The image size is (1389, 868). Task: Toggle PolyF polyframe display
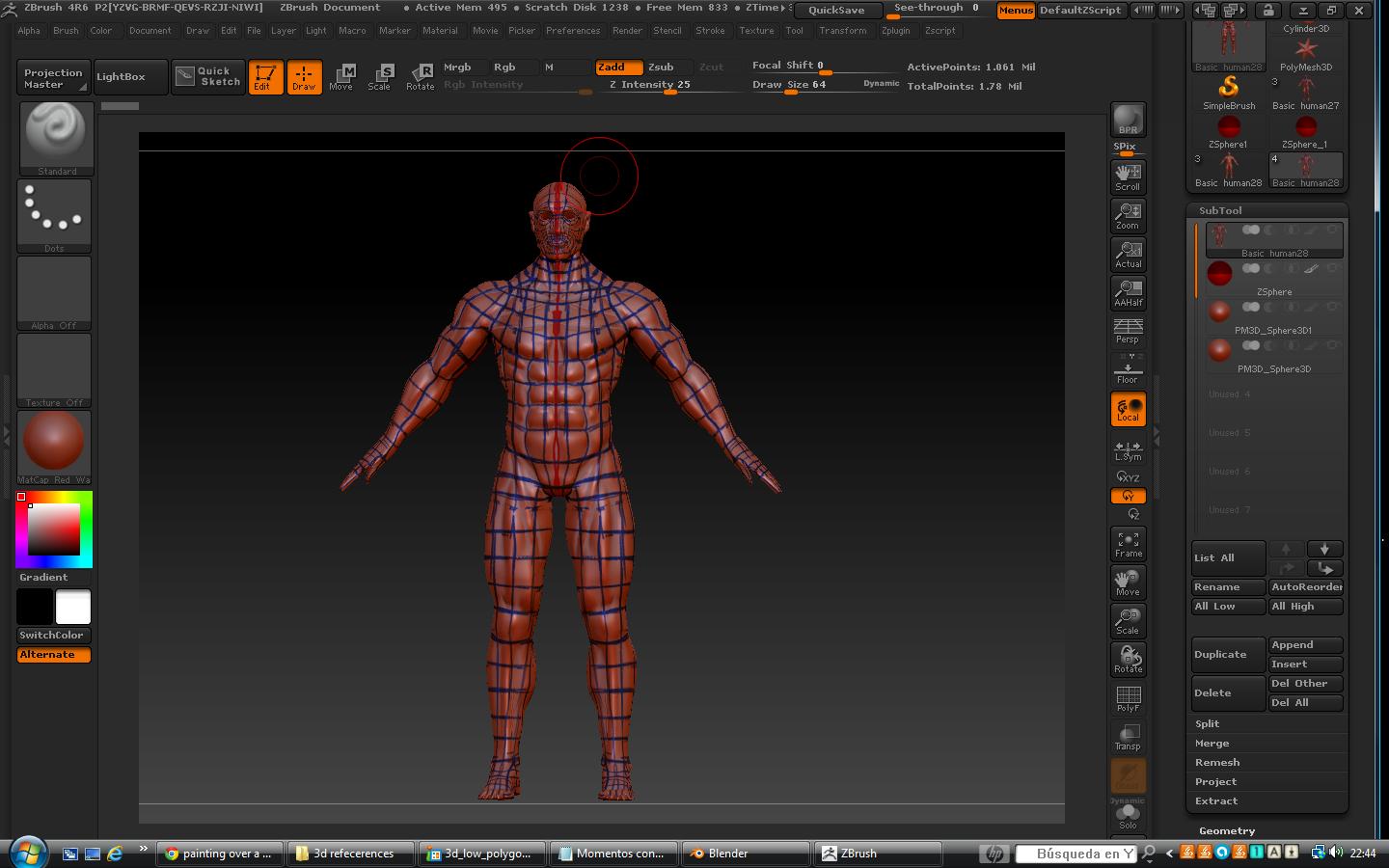tap(1128, 698)
